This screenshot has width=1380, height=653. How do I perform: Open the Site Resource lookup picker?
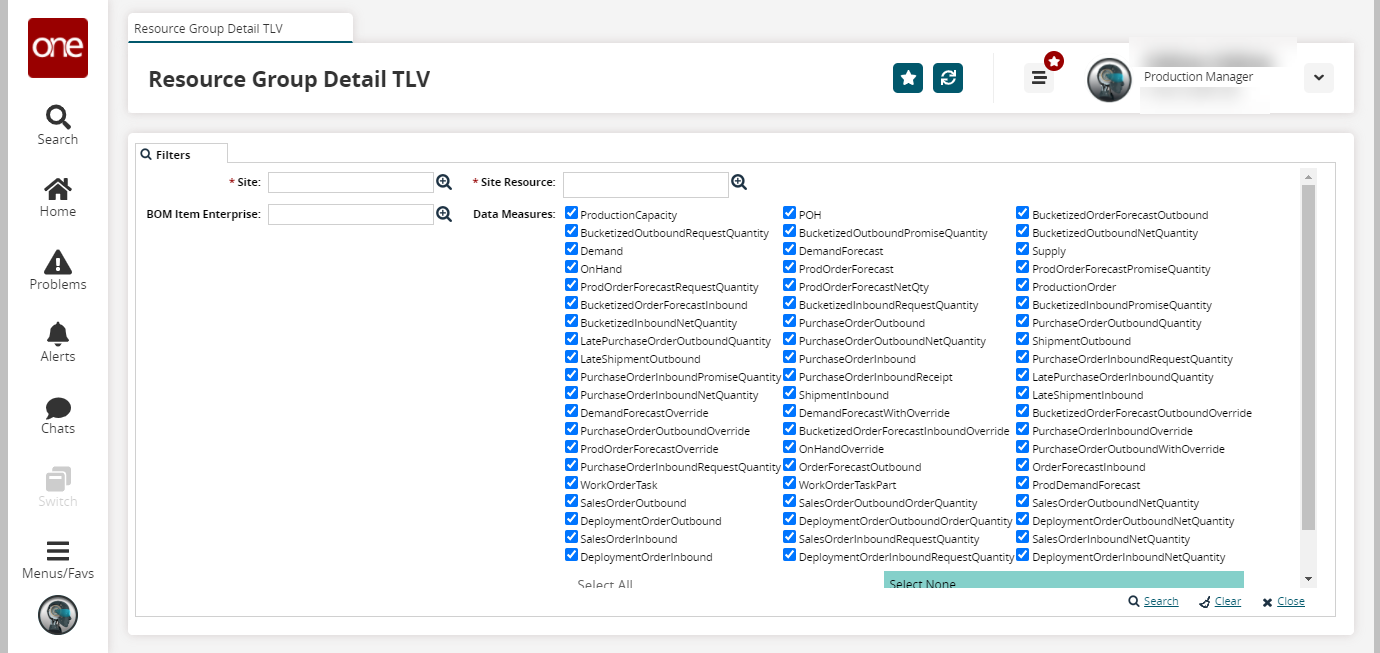[x=739, y=182]
